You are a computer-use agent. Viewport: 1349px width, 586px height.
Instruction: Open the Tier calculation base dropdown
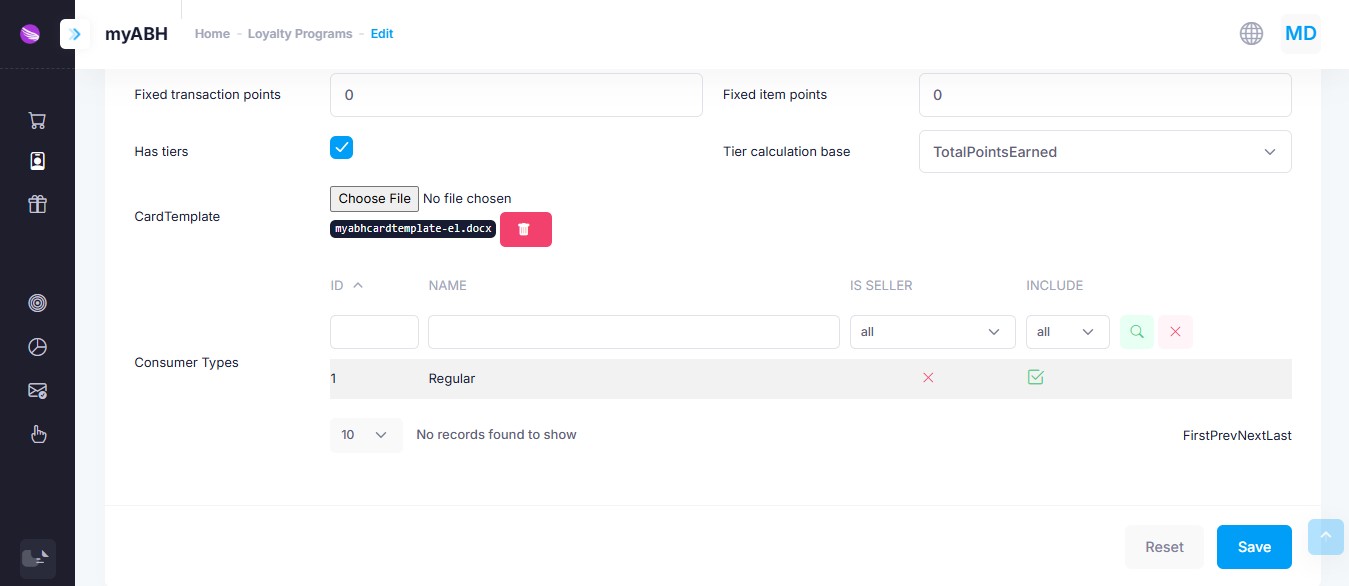pos(1105,152)
